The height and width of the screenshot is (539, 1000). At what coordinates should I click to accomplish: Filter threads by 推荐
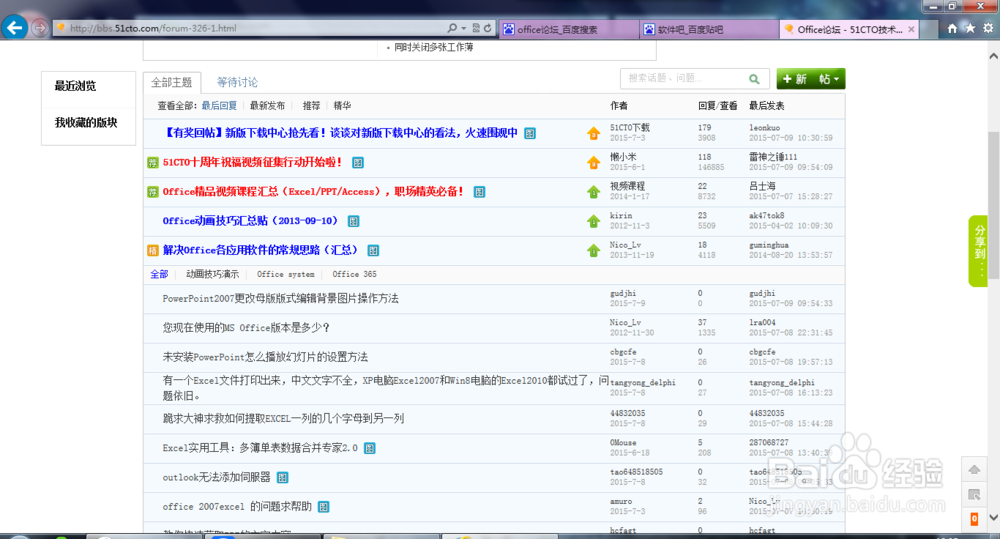[x=311, y=106]
